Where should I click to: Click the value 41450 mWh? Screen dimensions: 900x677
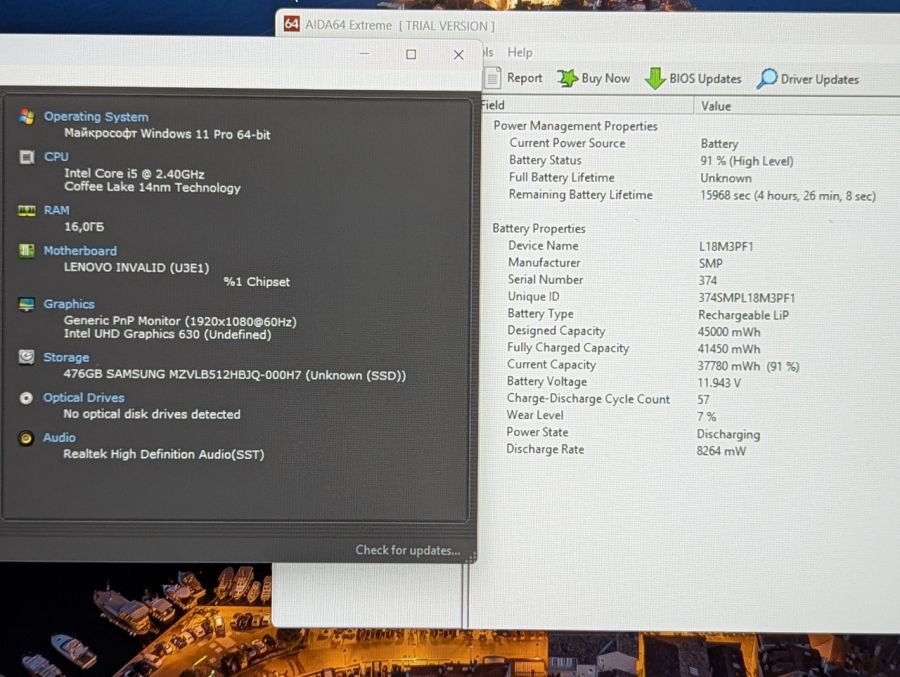click(729, 349)
